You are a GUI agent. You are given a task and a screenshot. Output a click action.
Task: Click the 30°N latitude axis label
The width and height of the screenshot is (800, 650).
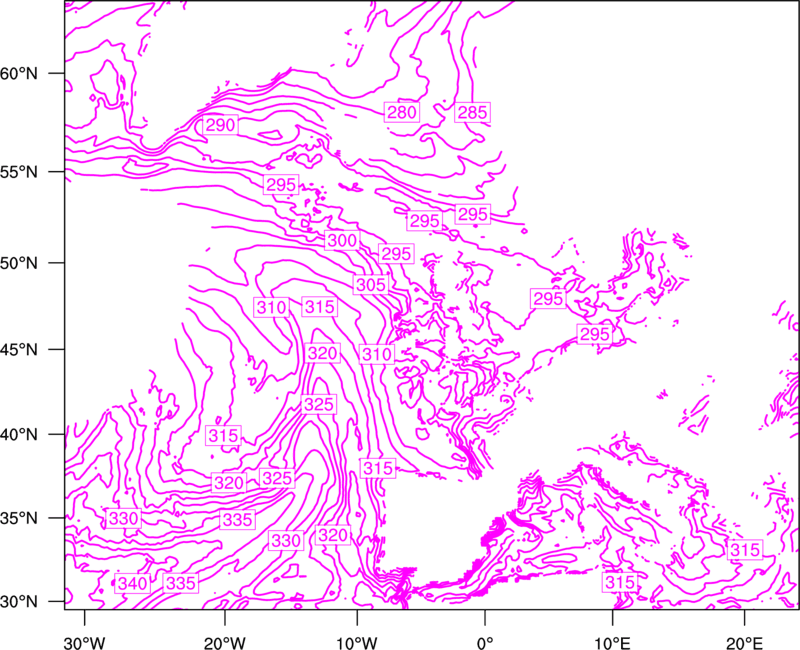pos(19,602)
